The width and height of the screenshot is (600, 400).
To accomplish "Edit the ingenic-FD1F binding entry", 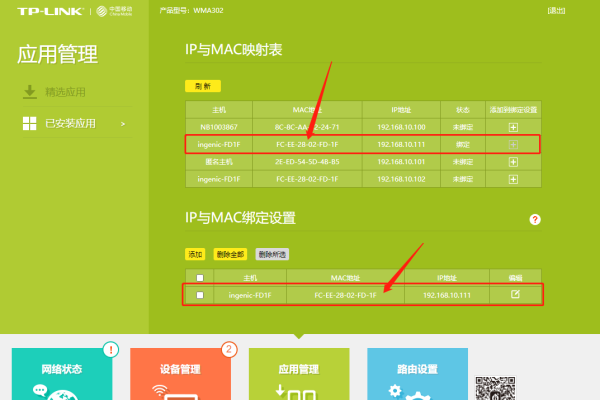I will 515,294.
